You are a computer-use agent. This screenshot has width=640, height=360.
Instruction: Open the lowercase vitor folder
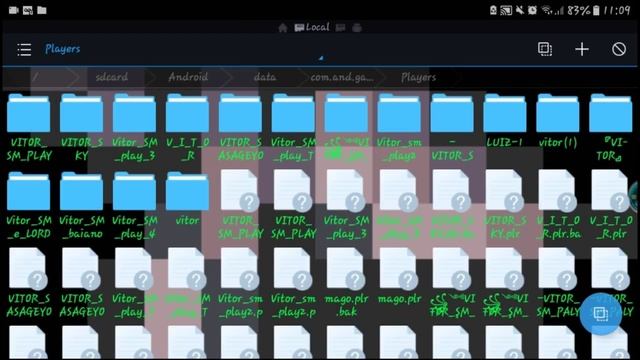coord(187,199)
